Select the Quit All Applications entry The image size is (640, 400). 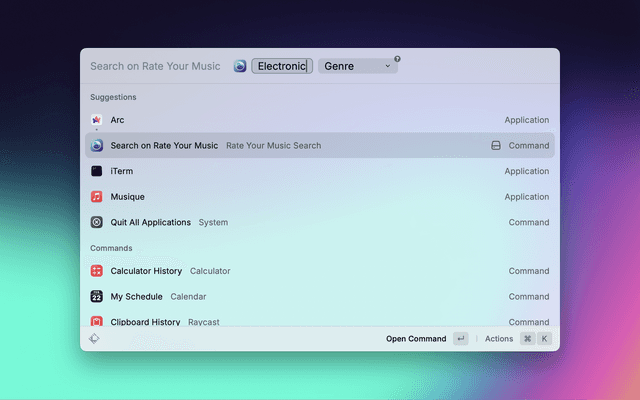[300, 222]
